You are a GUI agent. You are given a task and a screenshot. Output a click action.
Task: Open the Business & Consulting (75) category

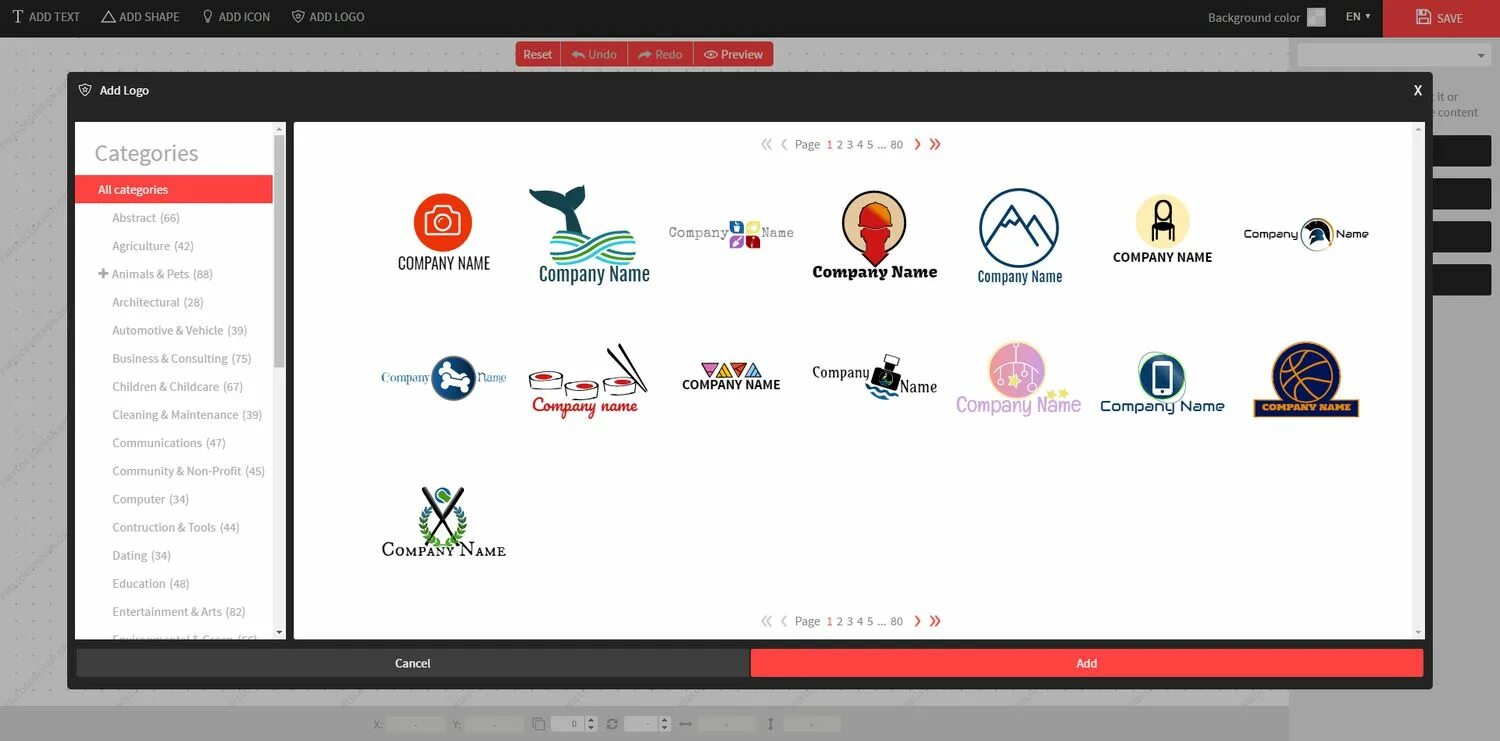(x=181, y=357)
